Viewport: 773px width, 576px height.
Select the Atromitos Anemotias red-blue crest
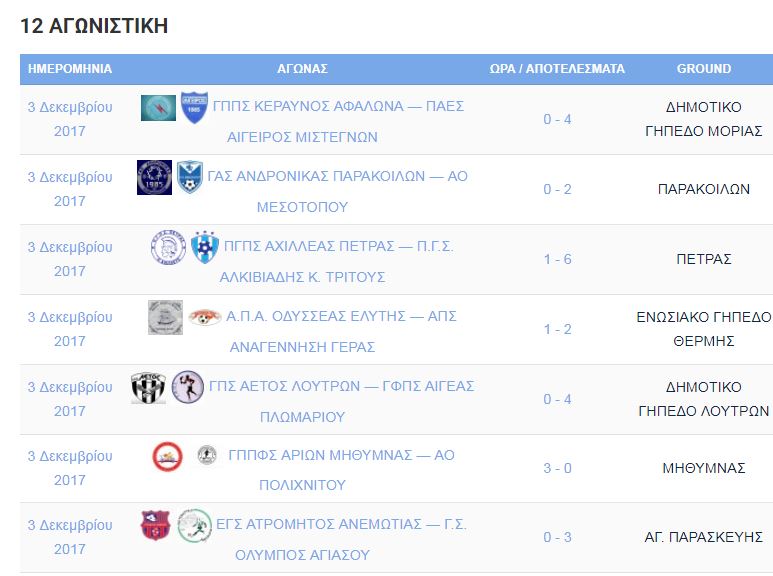[x=155, y=525]
